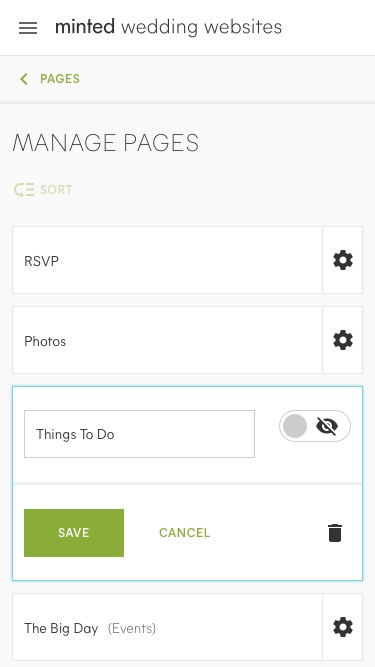
Task: Select the Photos page row
Action: point(167,340)
